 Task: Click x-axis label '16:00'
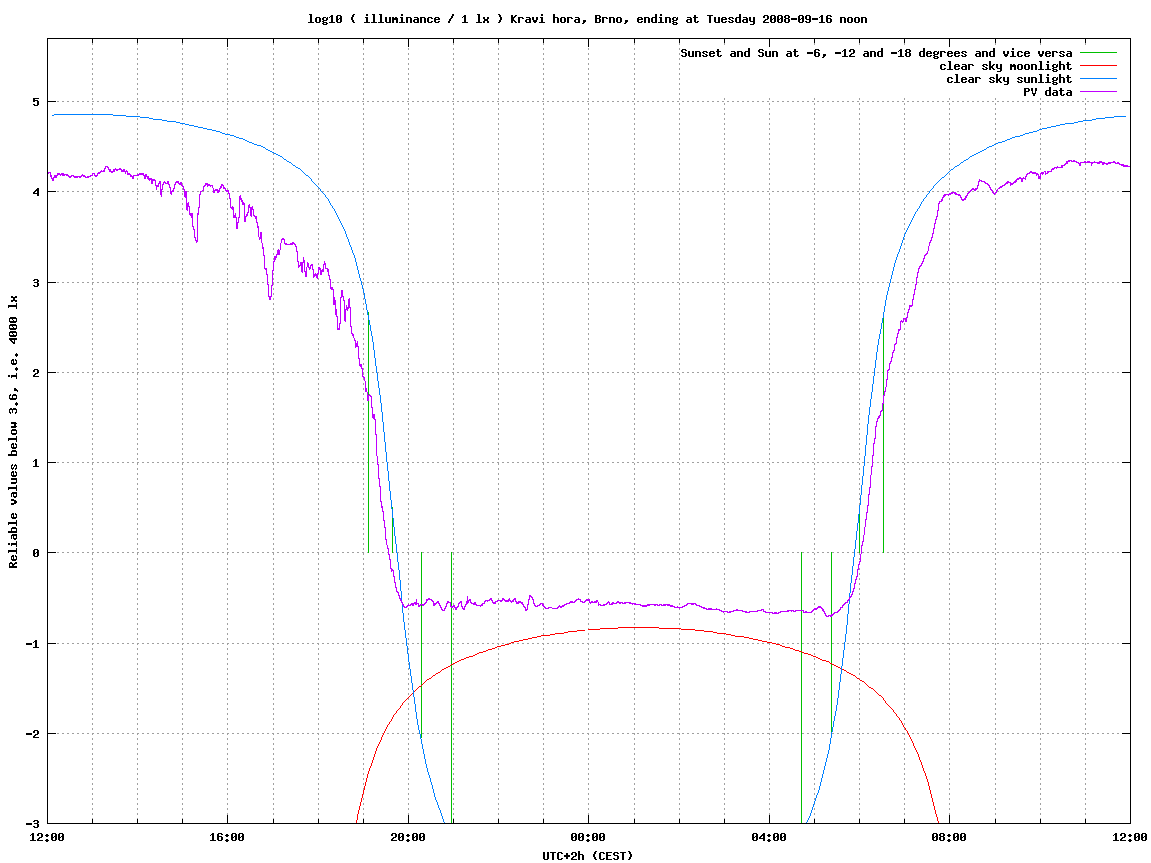[x=228, y=837]
